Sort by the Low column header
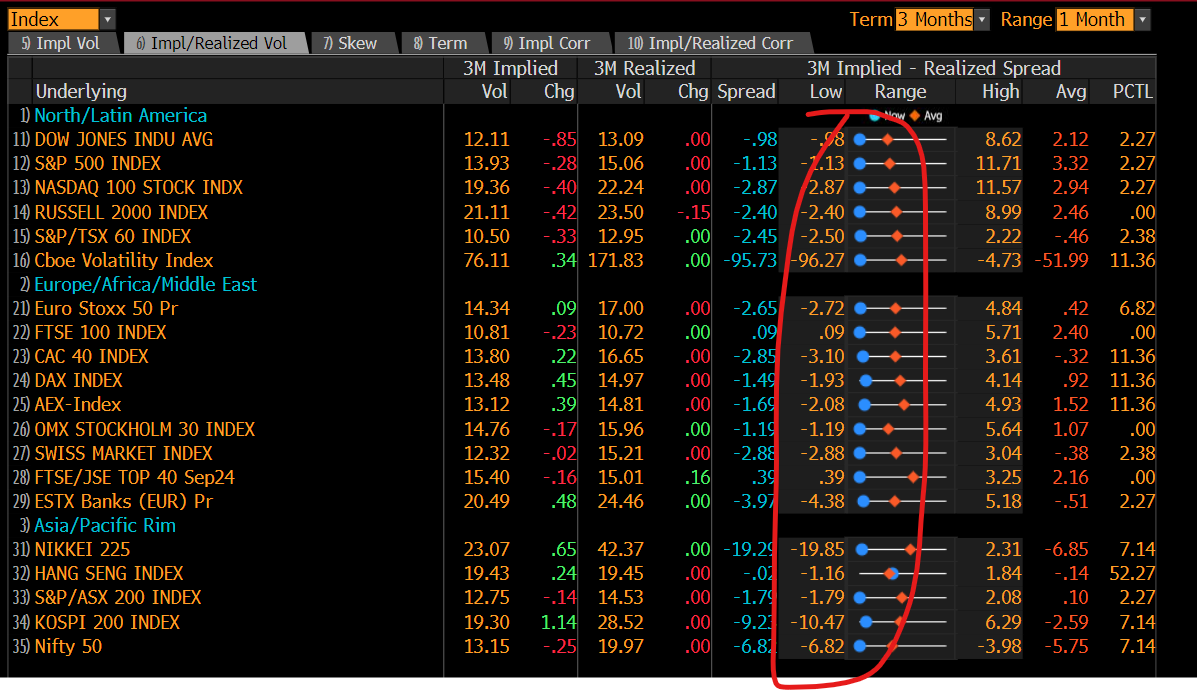This screenshot has width=1197, height=691. pos(825,92)
